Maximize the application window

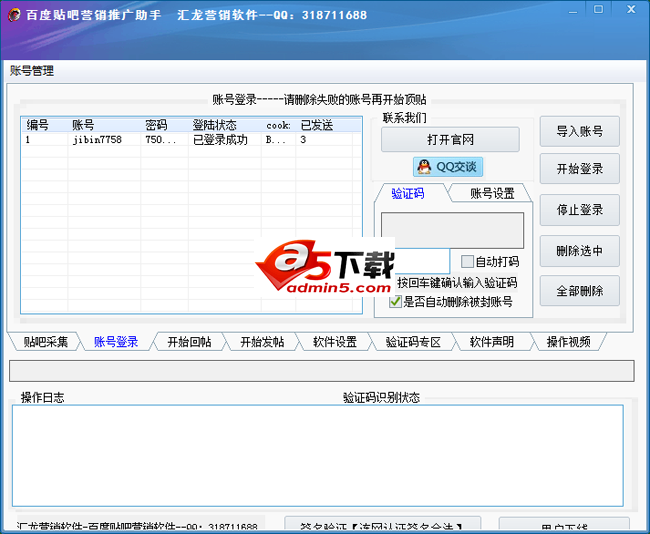click(x=598, y=9)
